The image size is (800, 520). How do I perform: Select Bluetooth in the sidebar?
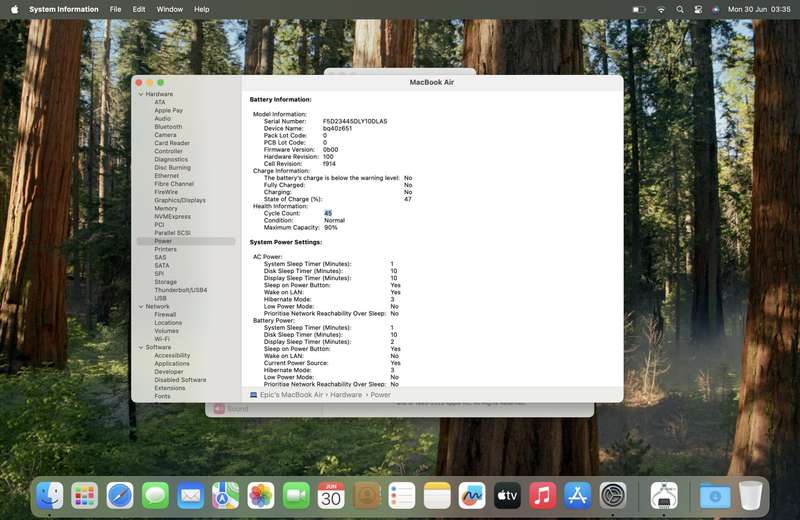(168, 127)
